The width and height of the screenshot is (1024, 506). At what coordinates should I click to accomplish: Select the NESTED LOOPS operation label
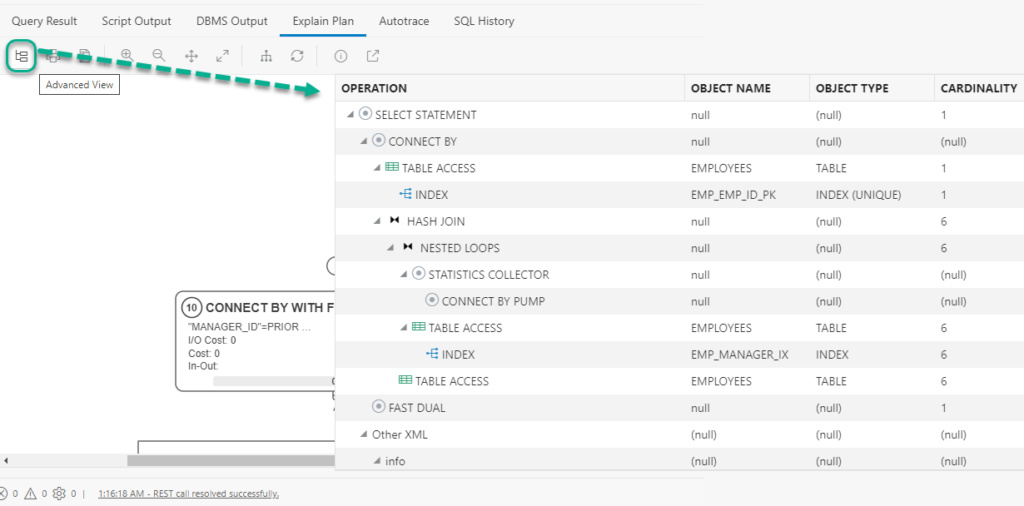tap(460, 248)
